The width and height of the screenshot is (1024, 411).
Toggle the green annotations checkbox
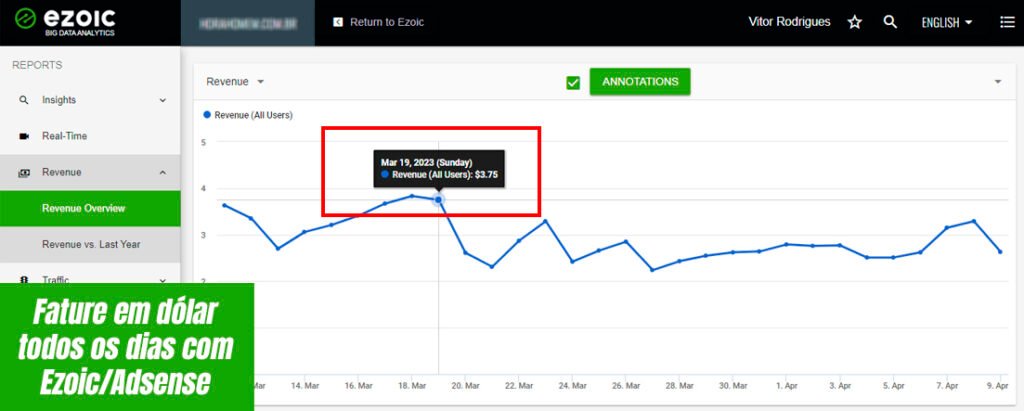point(573,82)
